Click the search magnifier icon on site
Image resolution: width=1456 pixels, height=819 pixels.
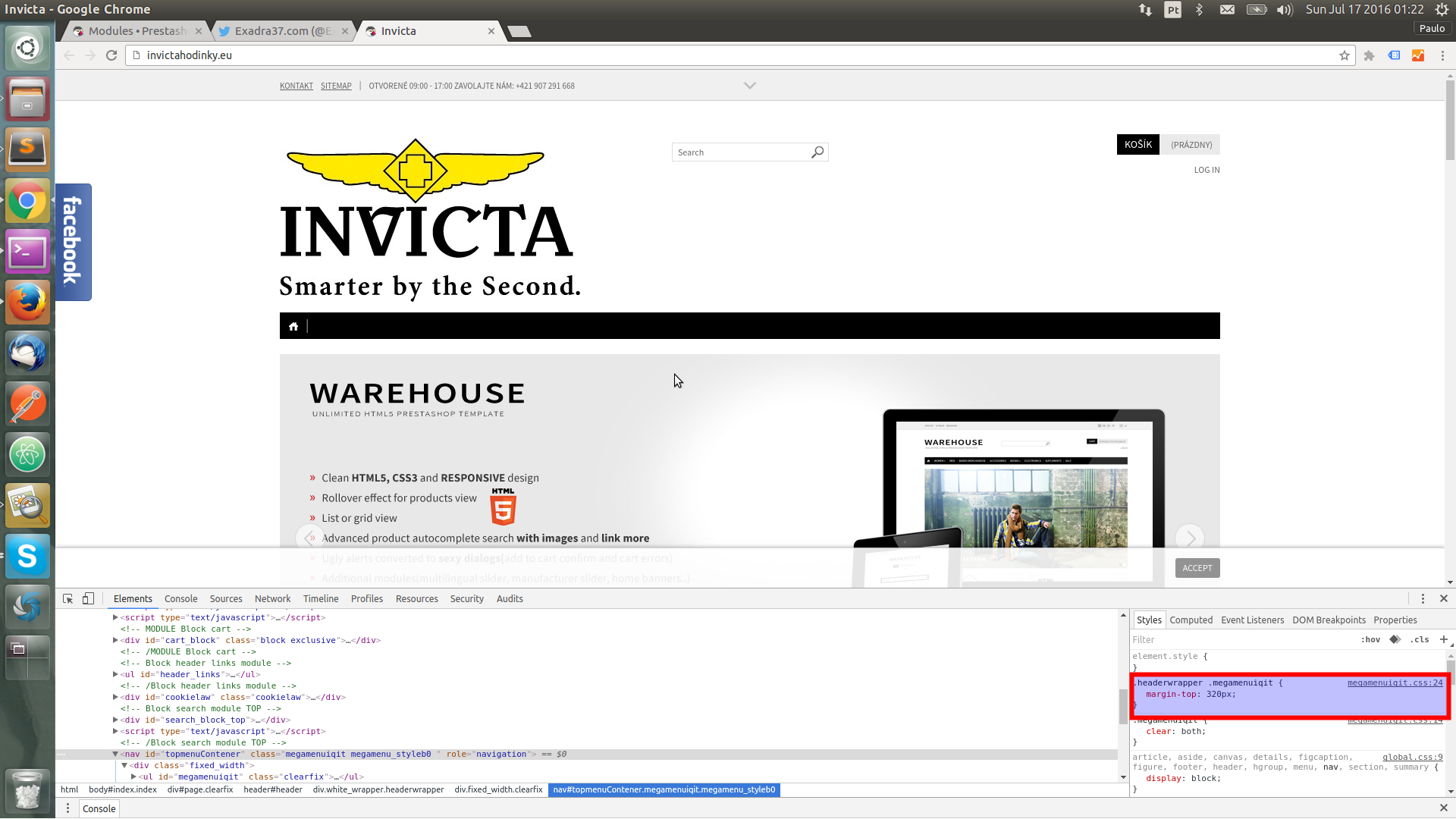pyautogui.click(x=817, y=152)
